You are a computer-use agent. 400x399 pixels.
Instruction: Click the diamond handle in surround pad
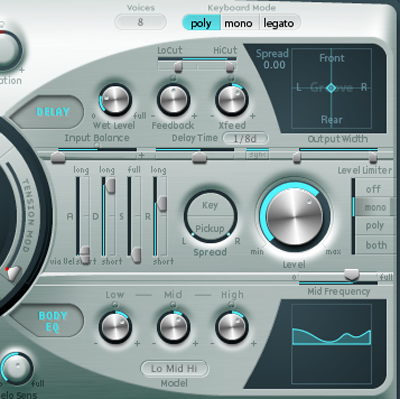point(331,88)
